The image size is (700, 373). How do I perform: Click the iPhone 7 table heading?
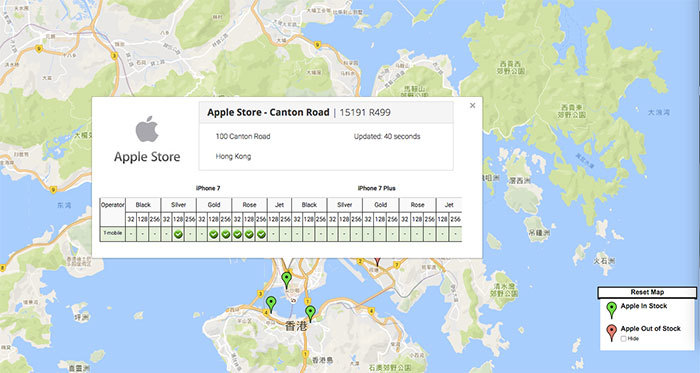(208, 188)
